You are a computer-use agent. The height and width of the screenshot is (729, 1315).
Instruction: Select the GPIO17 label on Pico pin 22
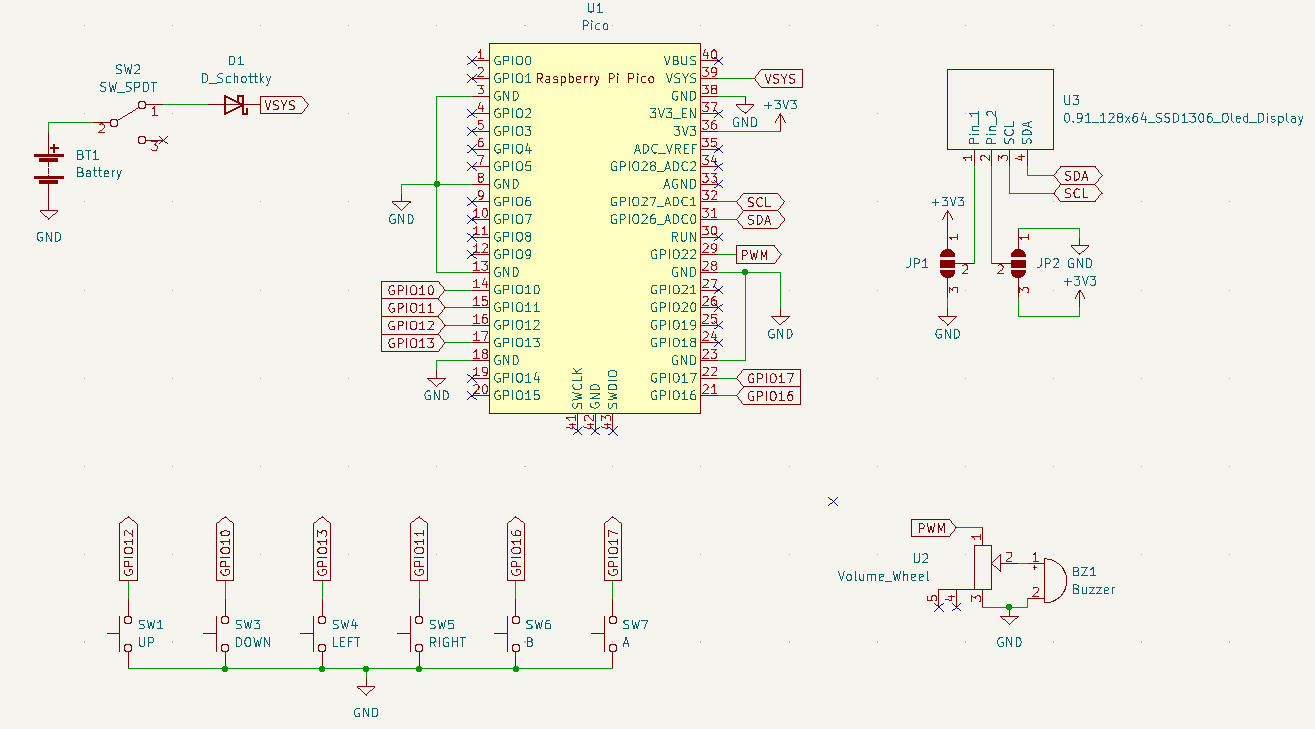click(769, 378)
